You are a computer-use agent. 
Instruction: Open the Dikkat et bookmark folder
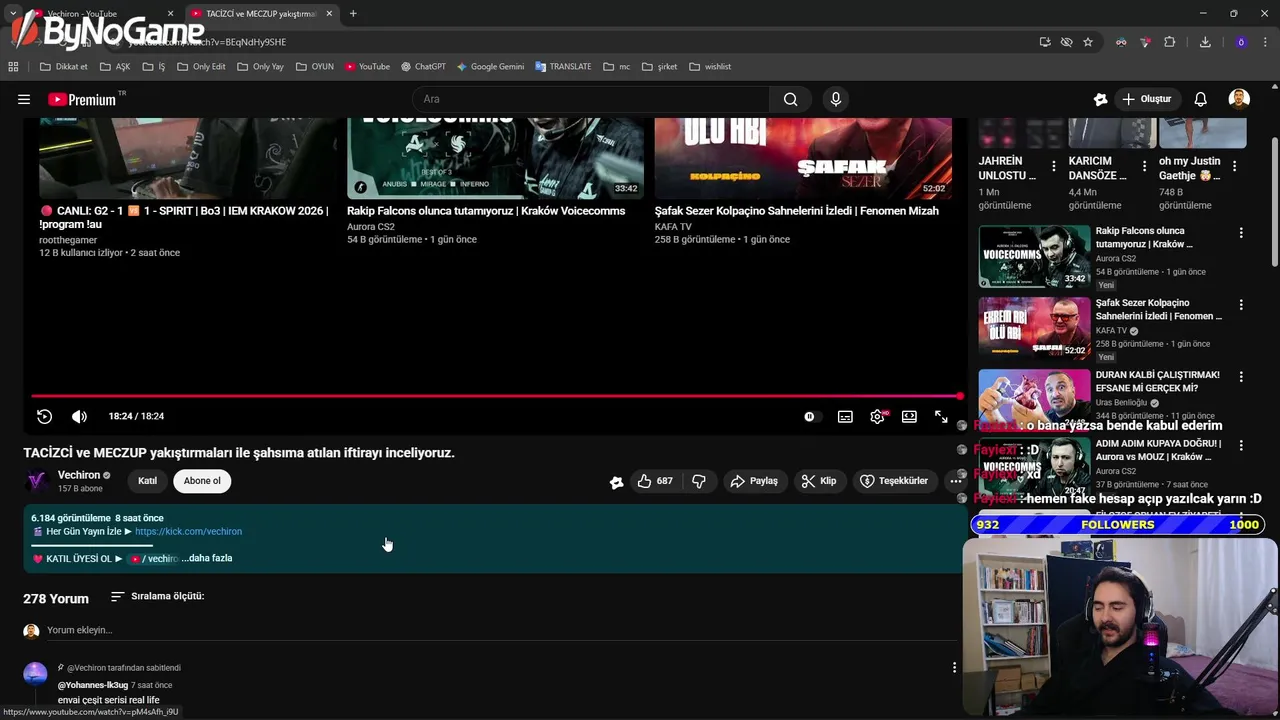point(63,67)
